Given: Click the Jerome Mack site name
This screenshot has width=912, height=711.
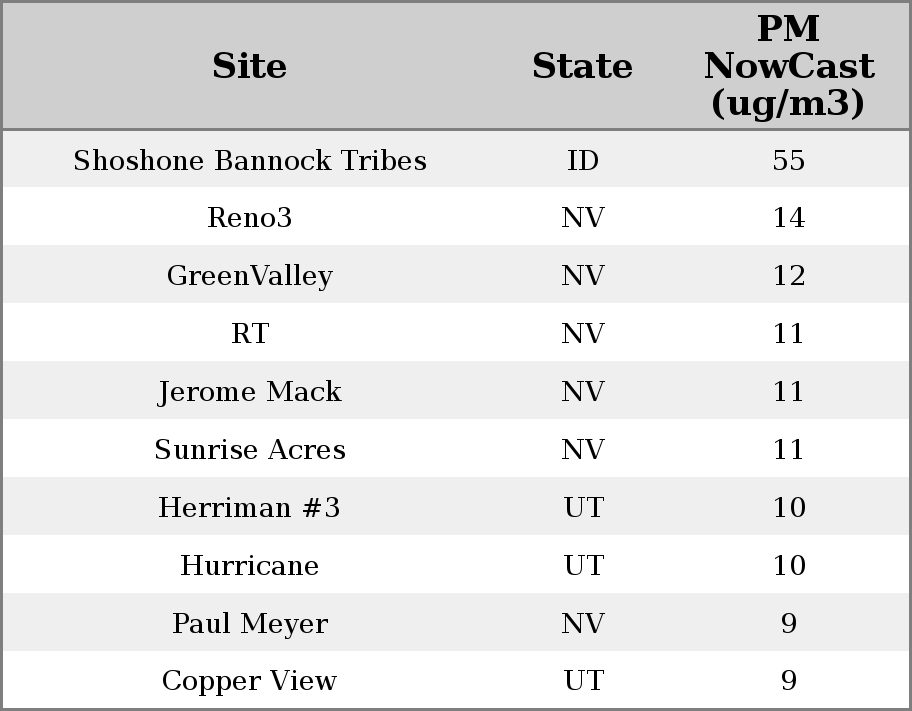Looking at the screenshot, I should point(250,392).
